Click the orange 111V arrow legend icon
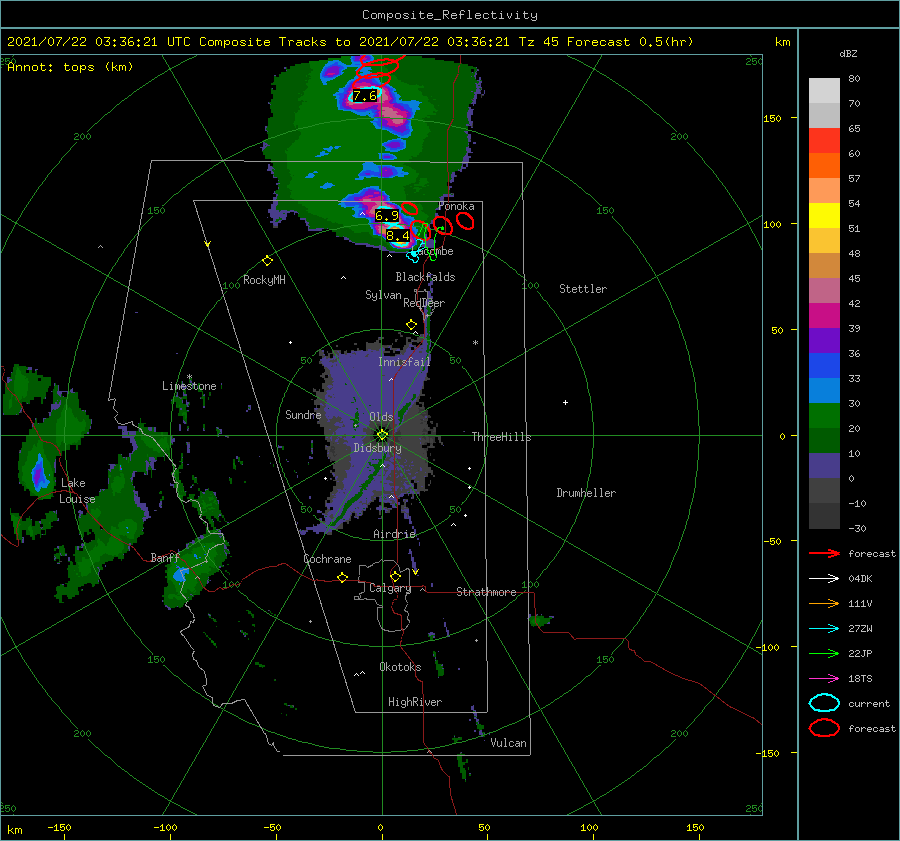 click(825, 603)
